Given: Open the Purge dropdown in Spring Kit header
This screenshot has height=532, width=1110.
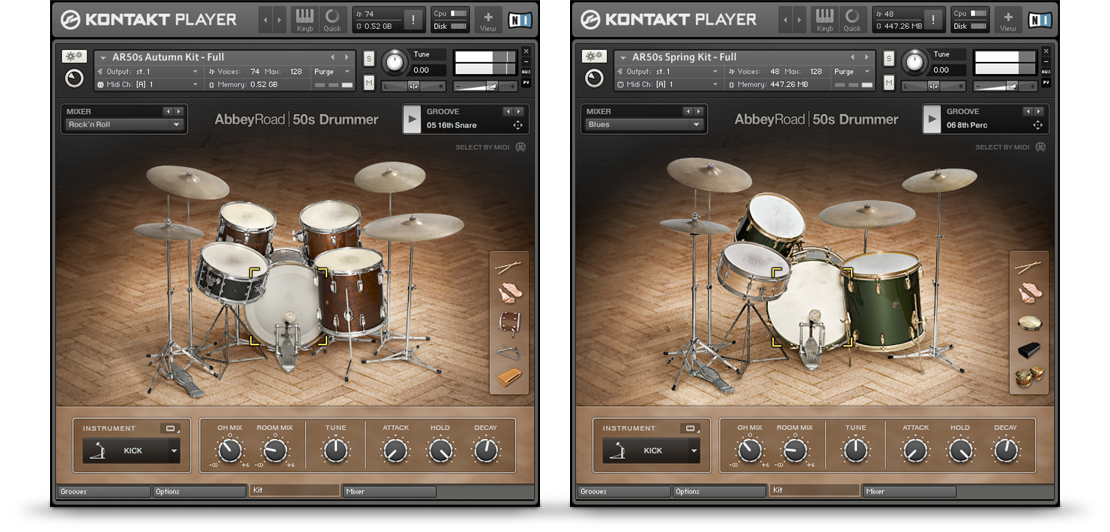Looking at the screenshot, I should point(854,71).
